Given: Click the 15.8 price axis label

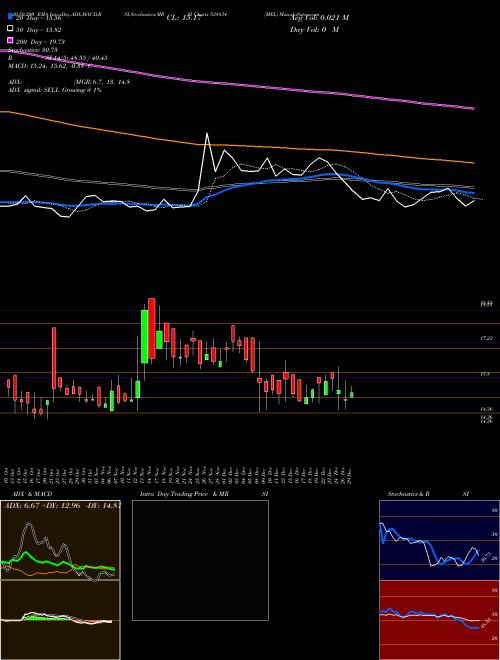Looking at the screenshot, I should pyautogui.click(x=485, y=374).
